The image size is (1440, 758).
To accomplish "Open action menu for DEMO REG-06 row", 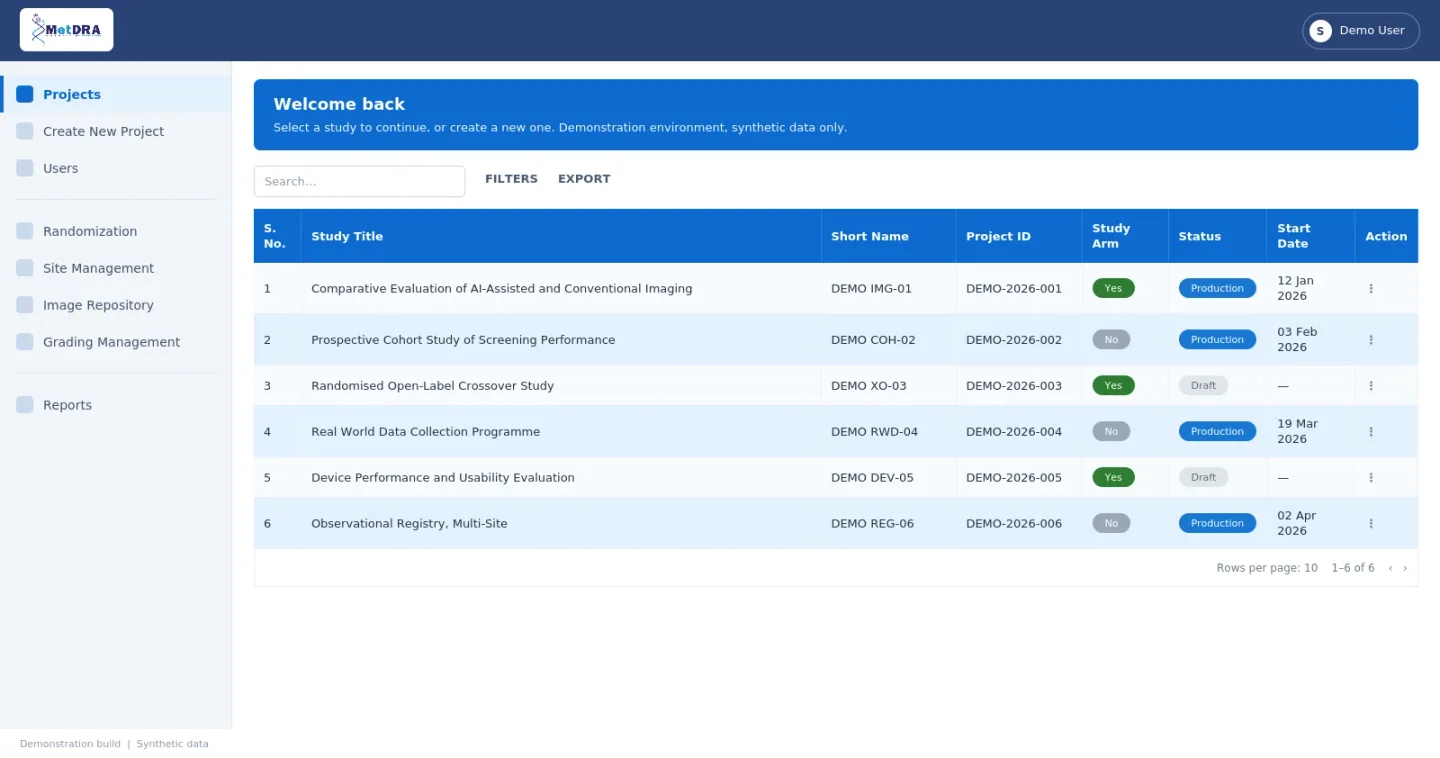I will [1371, 524].
